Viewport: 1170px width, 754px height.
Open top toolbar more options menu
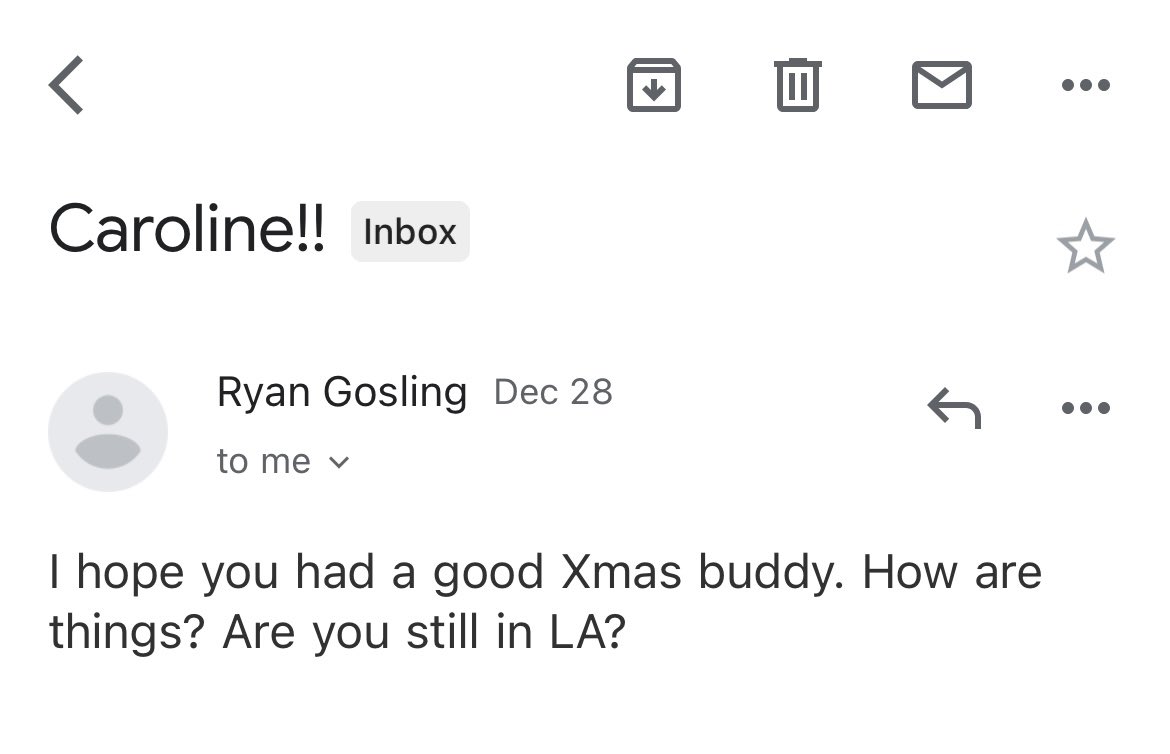(1085, 85)
